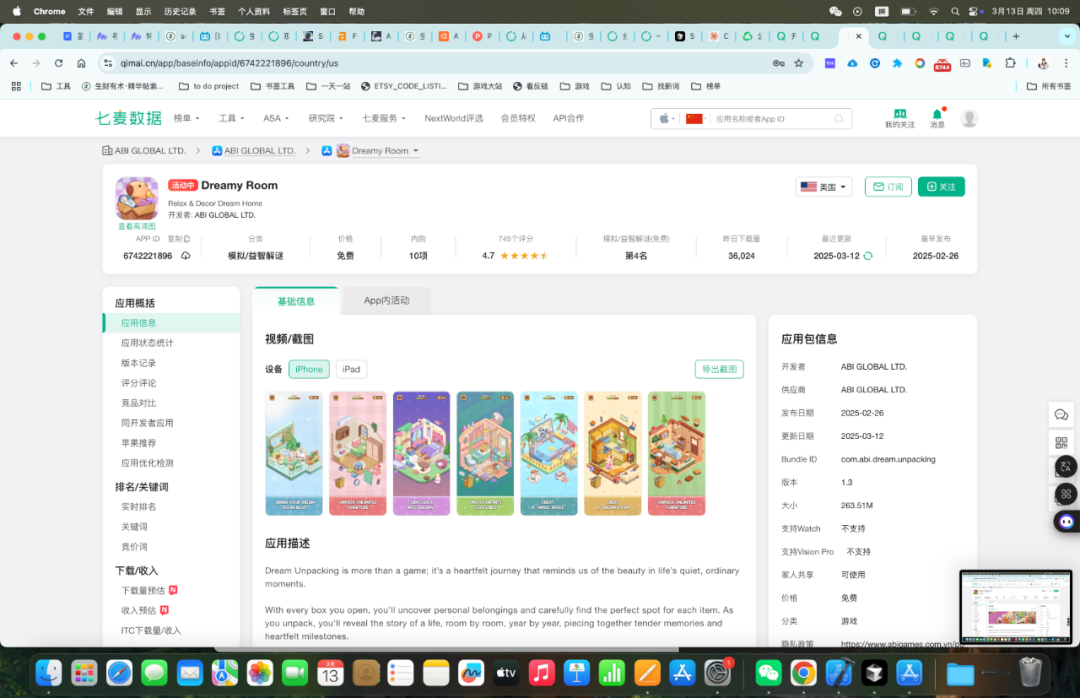Focus the app name or App ID search field
Viewport: 1080px width, 698px height.
click(x=771, y=119)
